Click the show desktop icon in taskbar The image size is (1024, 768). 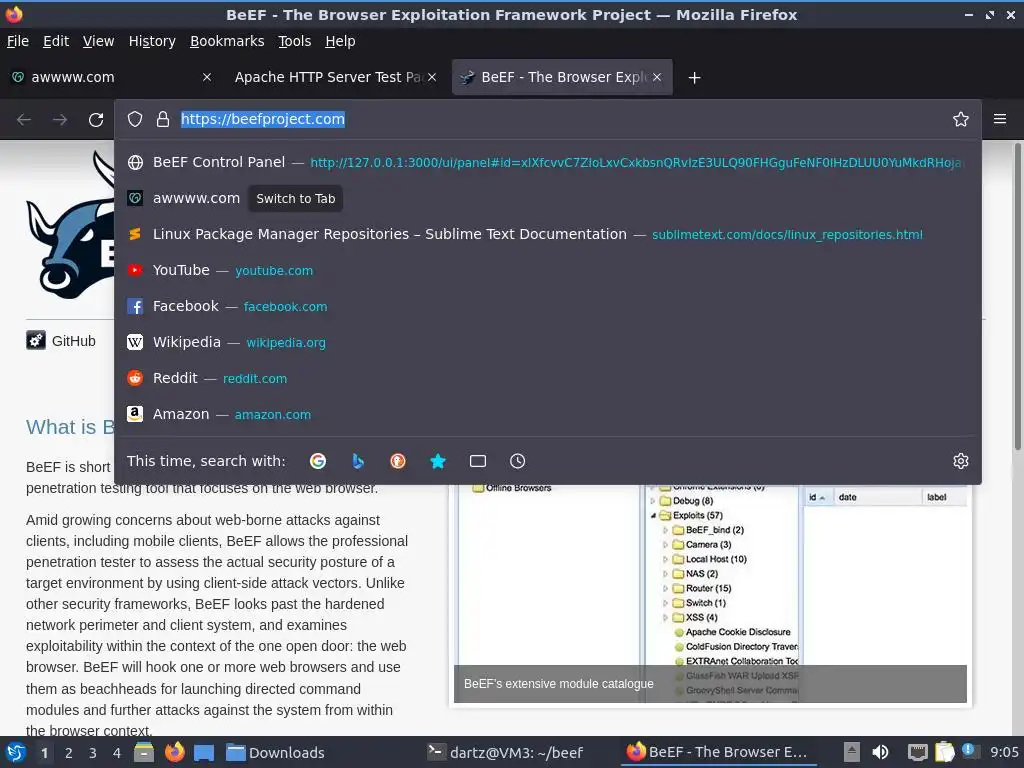click(x=204, y=752)
